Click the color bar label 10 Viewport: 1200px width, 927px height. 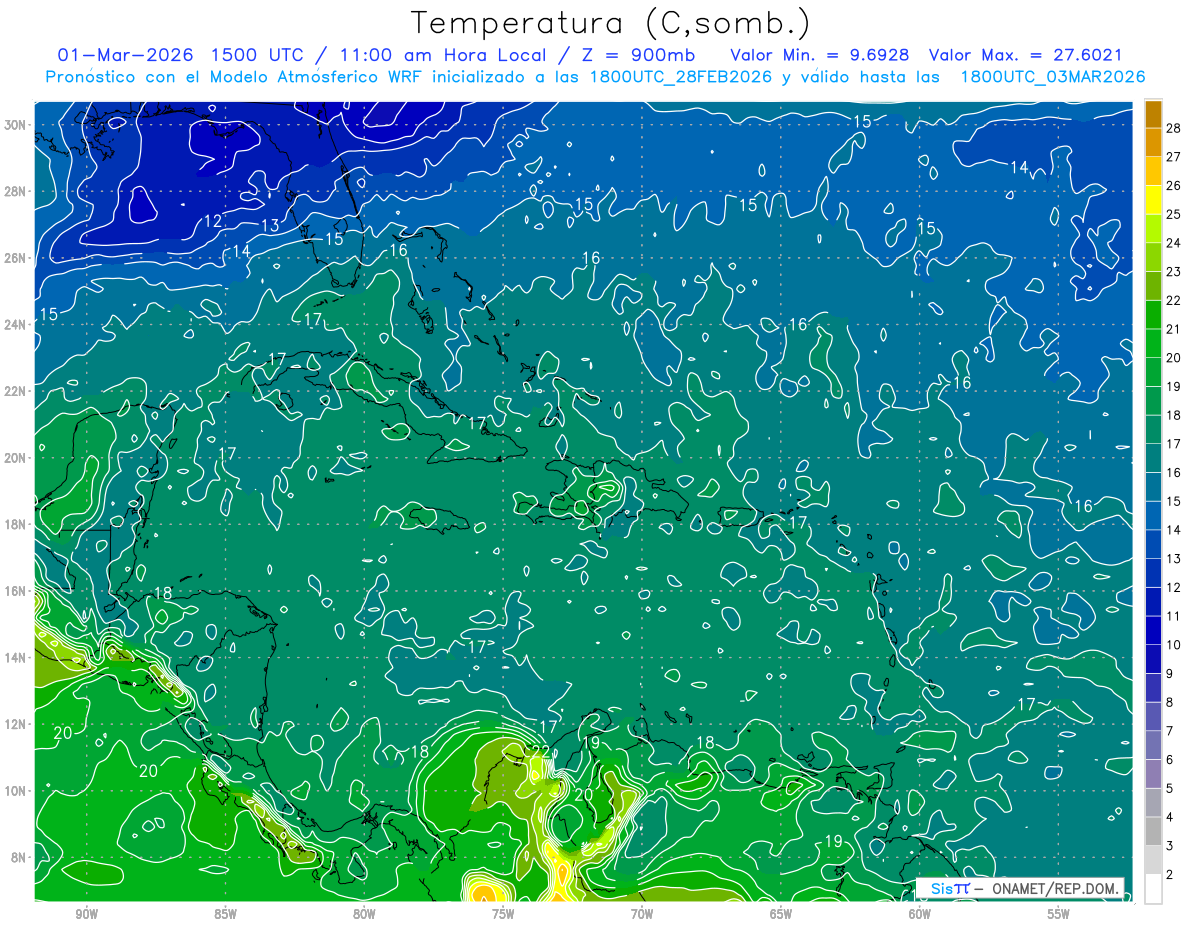point(1174,645)
